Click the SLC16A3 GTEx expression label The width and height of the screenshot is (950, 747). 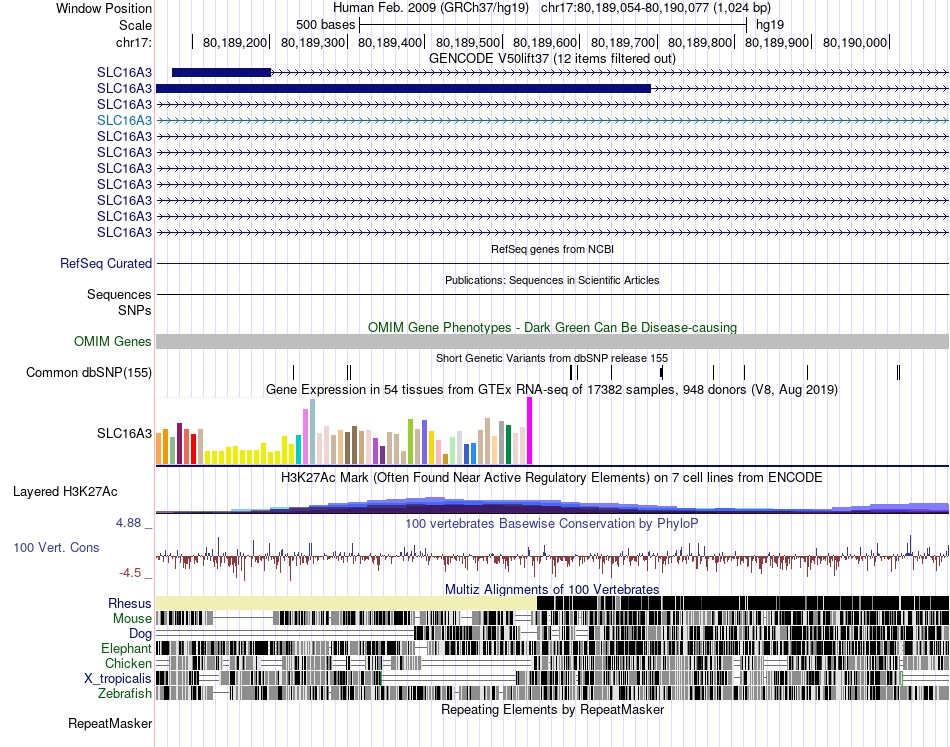point(124,433)
